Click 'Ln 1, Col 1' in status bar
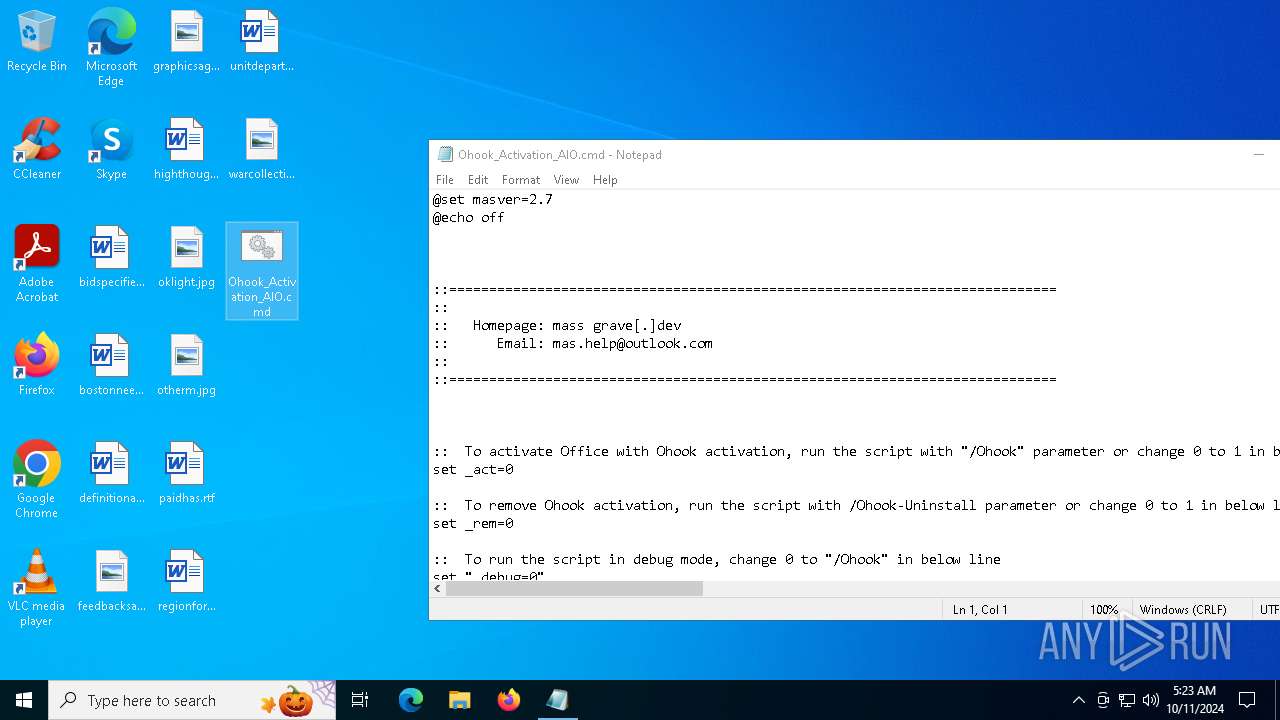The image size is (1280, 720). (980, 609)
